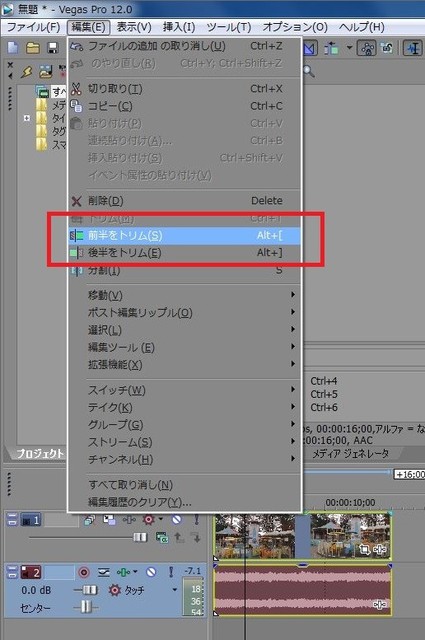The height and width of the screenshot is (640, 425).
Task: Open the ヘルプ(H) menu
Action: (361, 27)
